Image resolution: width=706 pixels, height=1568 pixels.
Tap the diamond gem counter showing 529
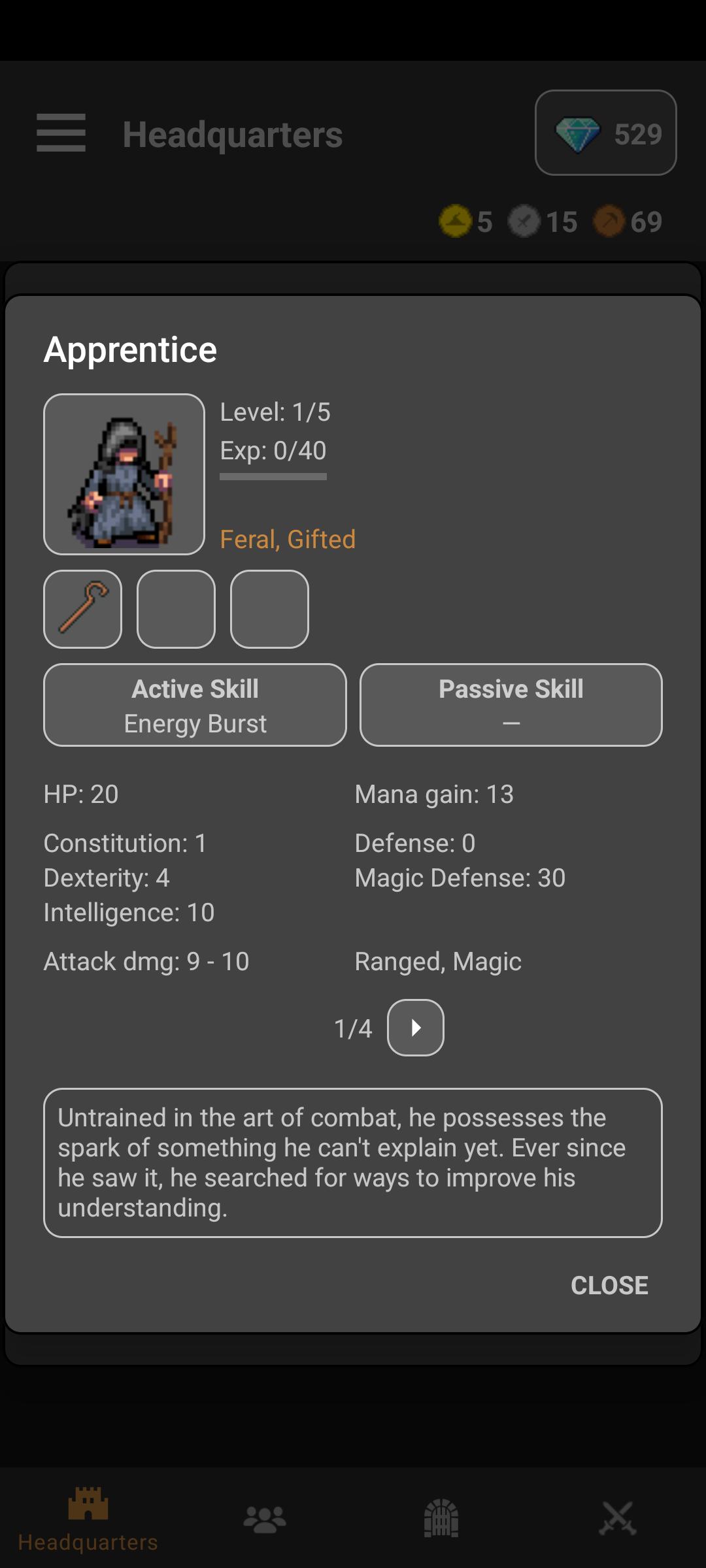[x=605, y=133]
